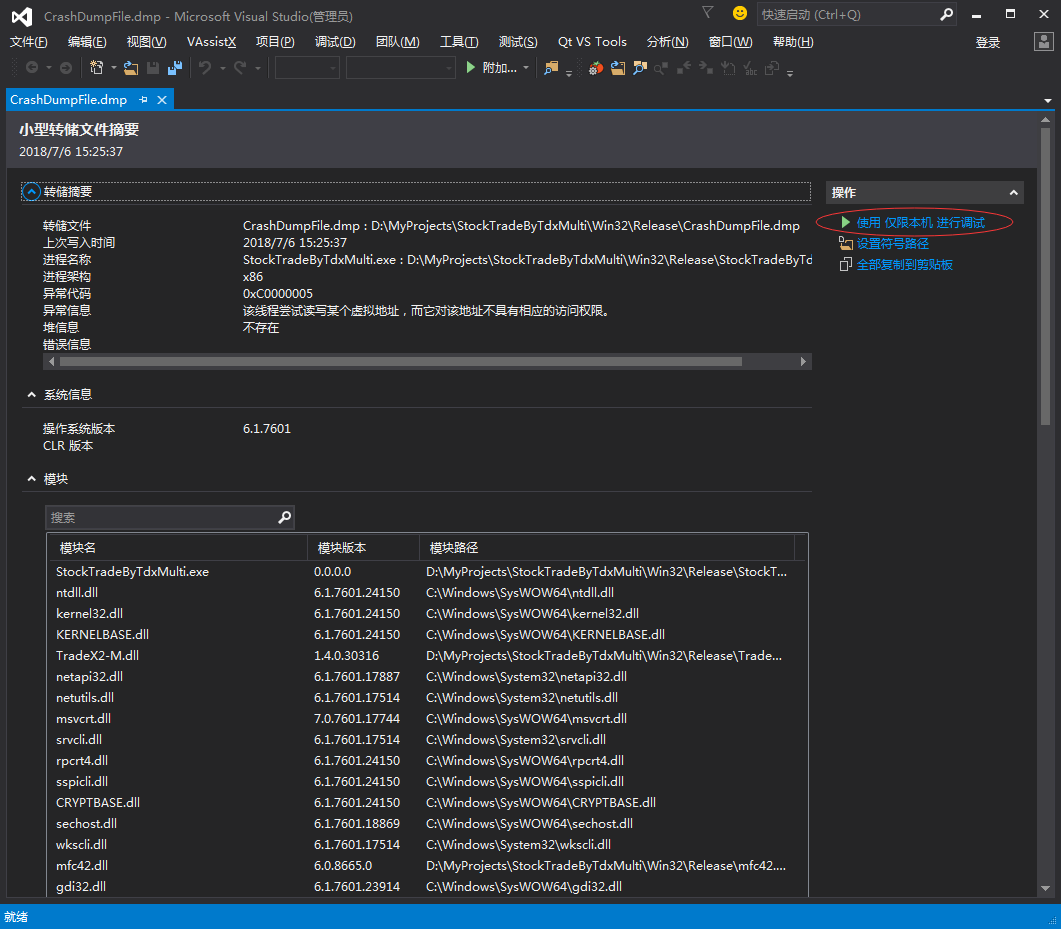The width and height of the screenshot is (1061, 929).
Task: Click the feedback smiley face icon
Action: (740, 13)
